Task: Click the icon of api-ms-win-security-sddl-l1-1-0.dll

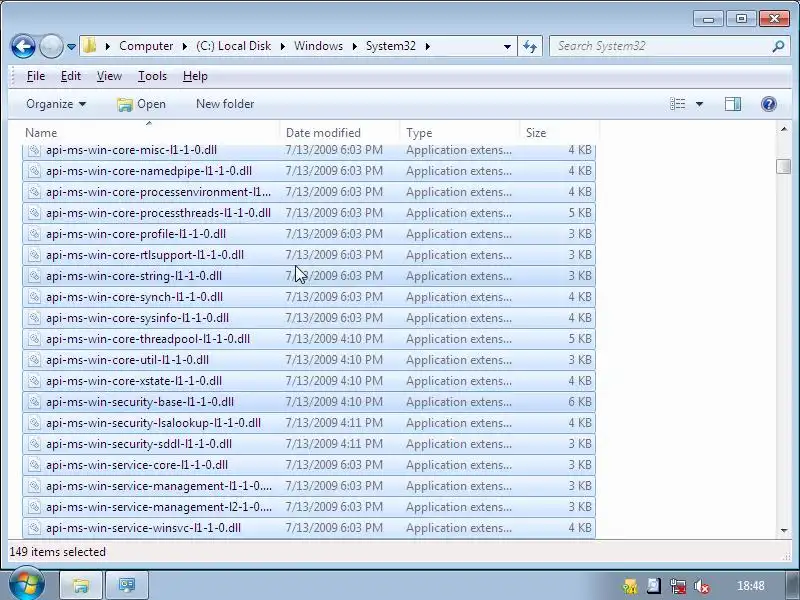Action: 34,444
